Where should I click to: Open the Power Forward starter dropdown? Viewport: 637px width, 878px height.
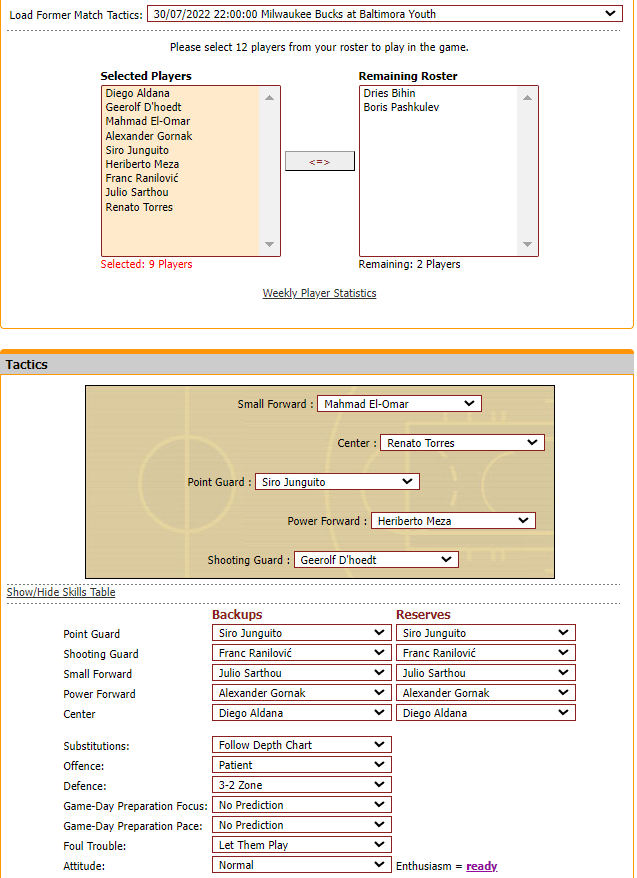(453, 521)
